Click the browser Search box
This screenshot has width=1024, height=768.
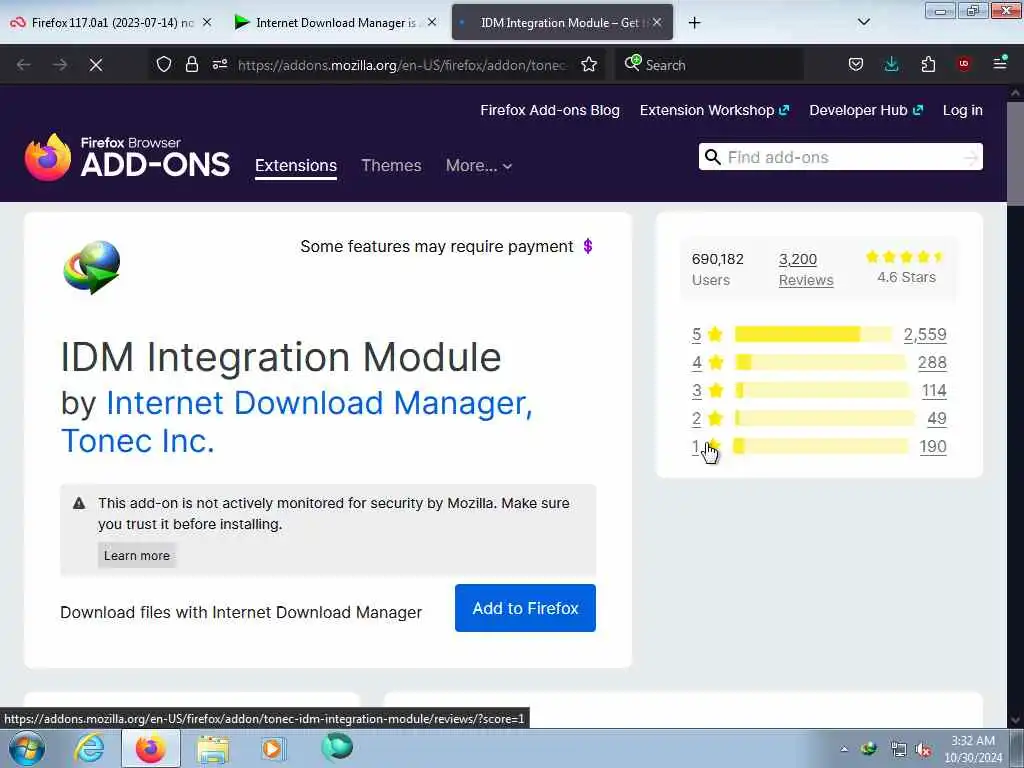(x=709, y=65)
